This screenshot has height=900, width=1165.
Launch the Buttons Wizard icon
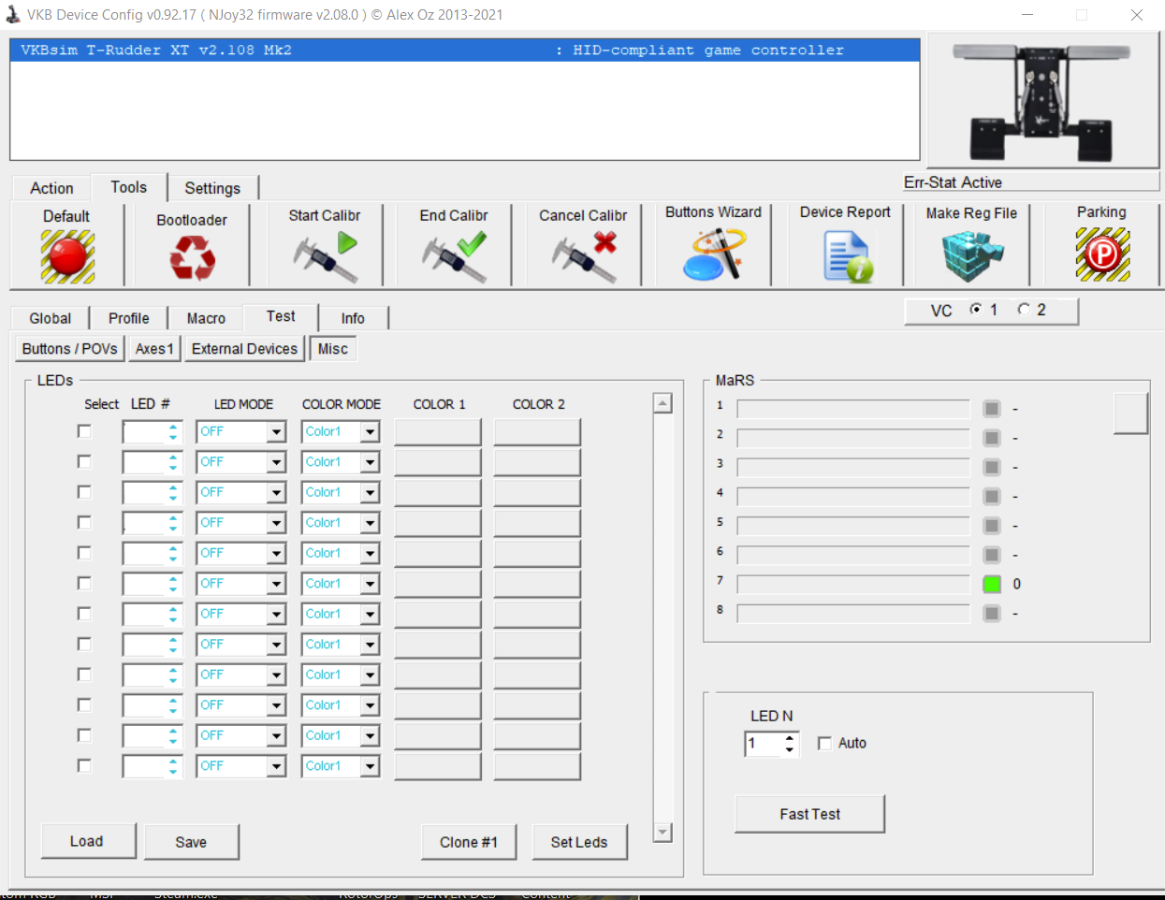pos(713,254)
